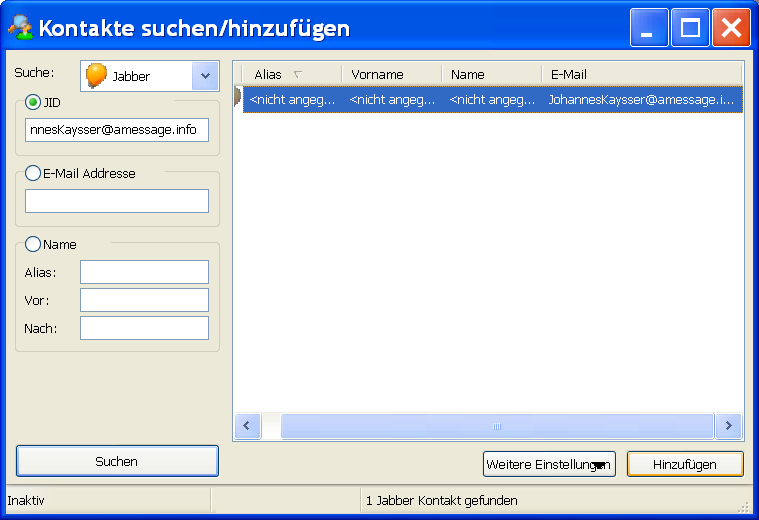
Task: Click into the JID text field
Action: tap(117, 130)
